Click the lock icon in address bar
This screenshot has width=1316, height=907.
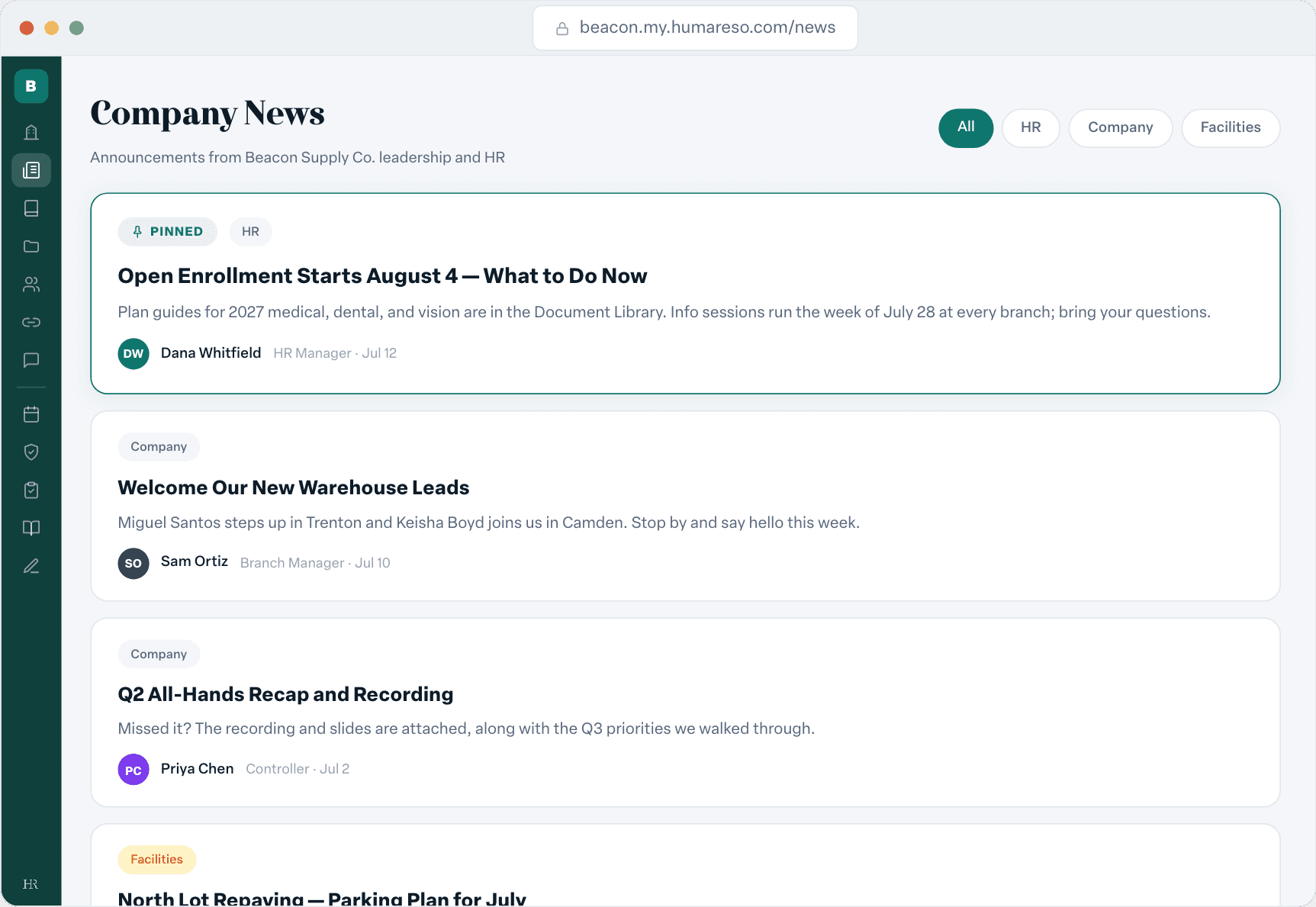pos(562,29)
